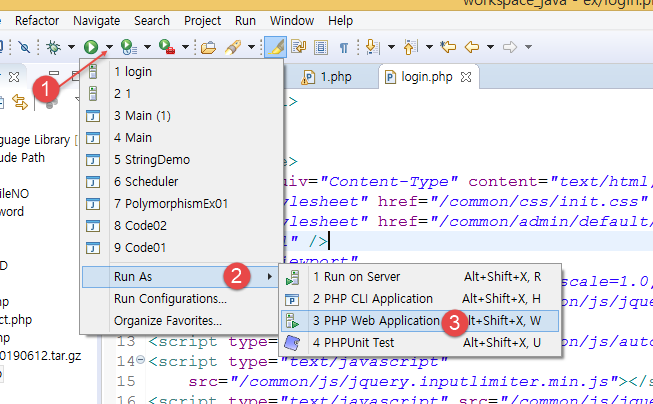This screenshot has height=404, width=653.
Task: Click the Coverage run icon
Action: pyautogui.click(x=129, y=47)
